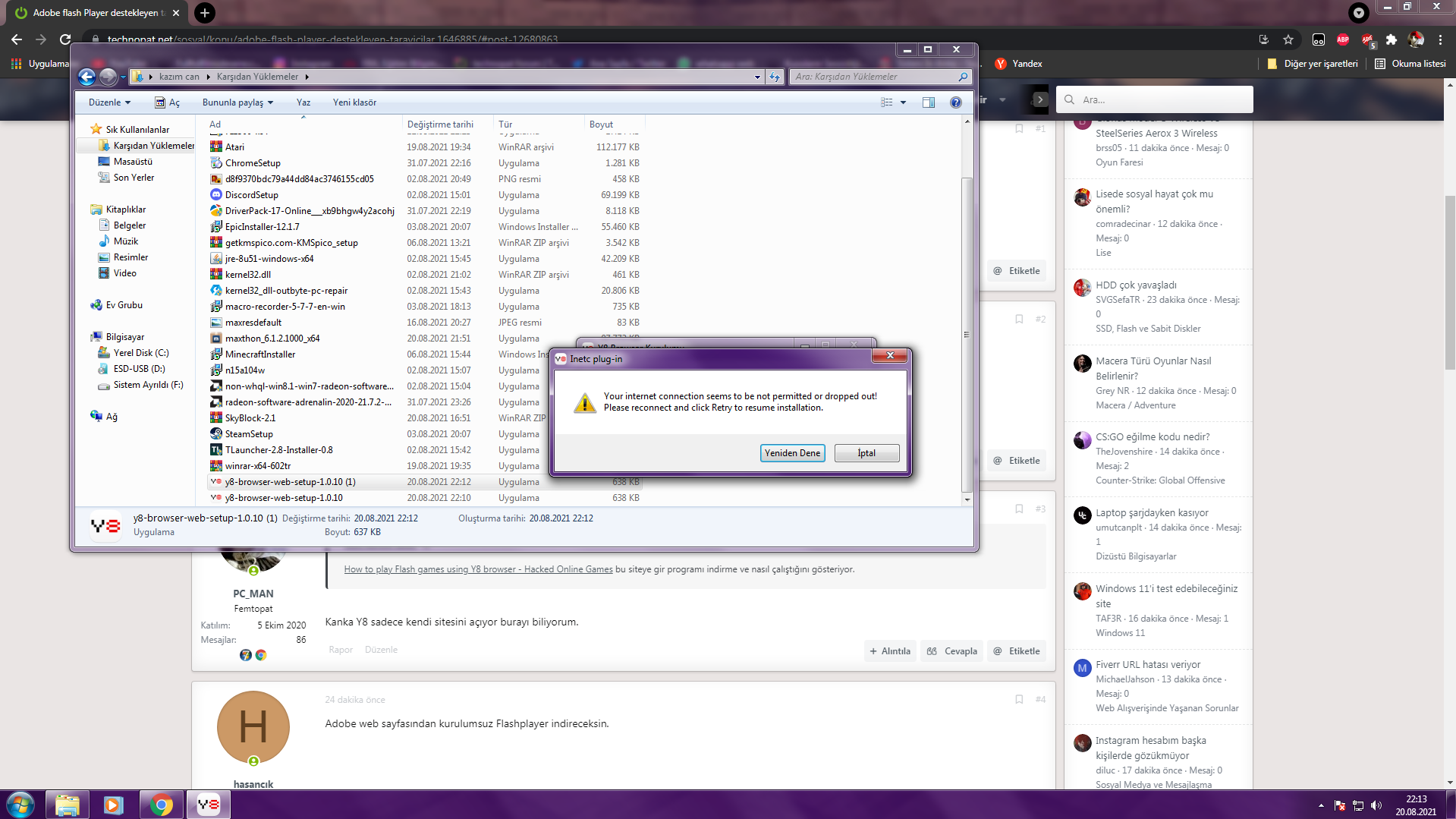Sort files by Ad column

tap(303, 124)
